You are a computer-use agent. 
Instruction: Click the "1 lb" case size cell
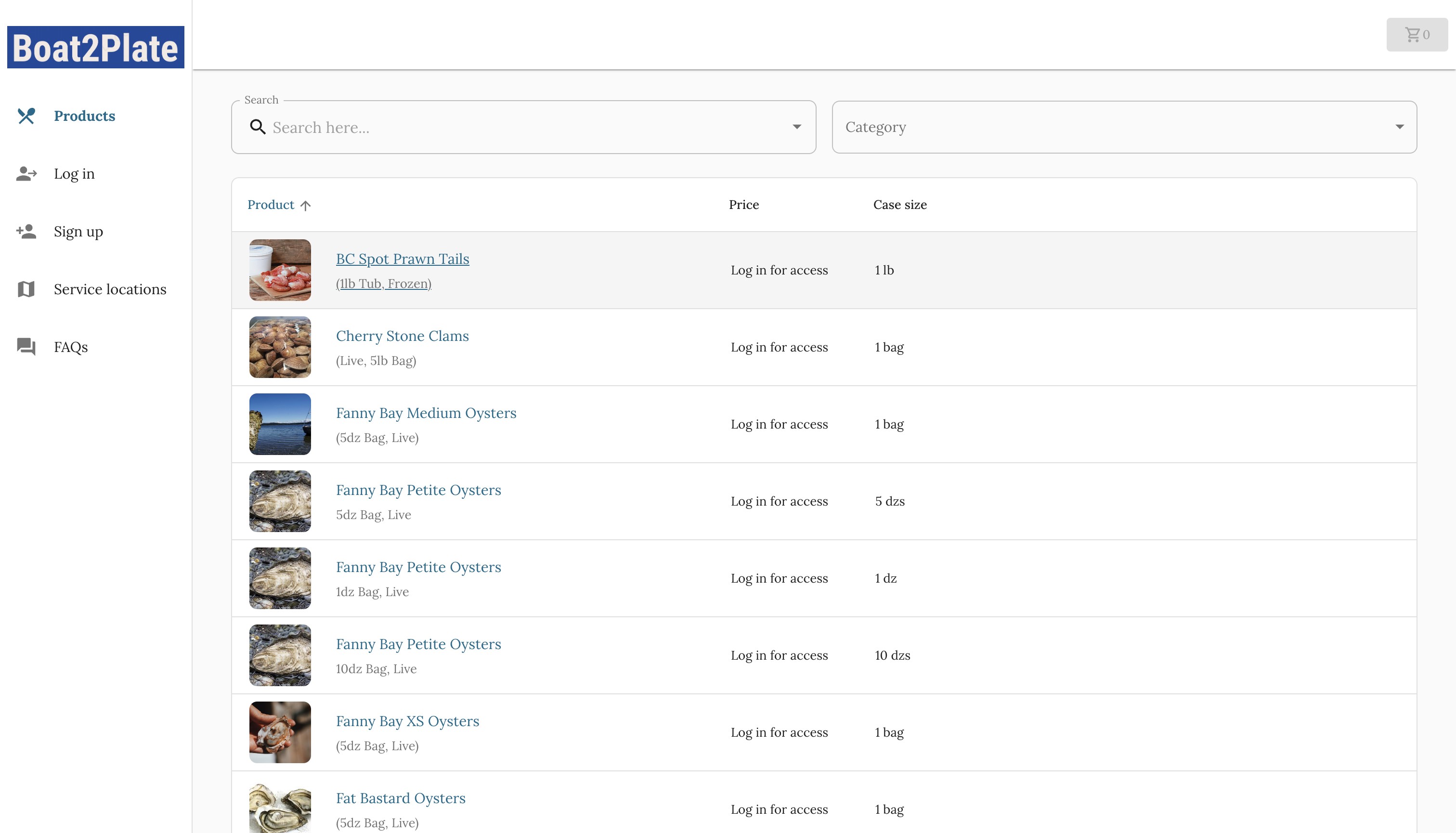884,270
